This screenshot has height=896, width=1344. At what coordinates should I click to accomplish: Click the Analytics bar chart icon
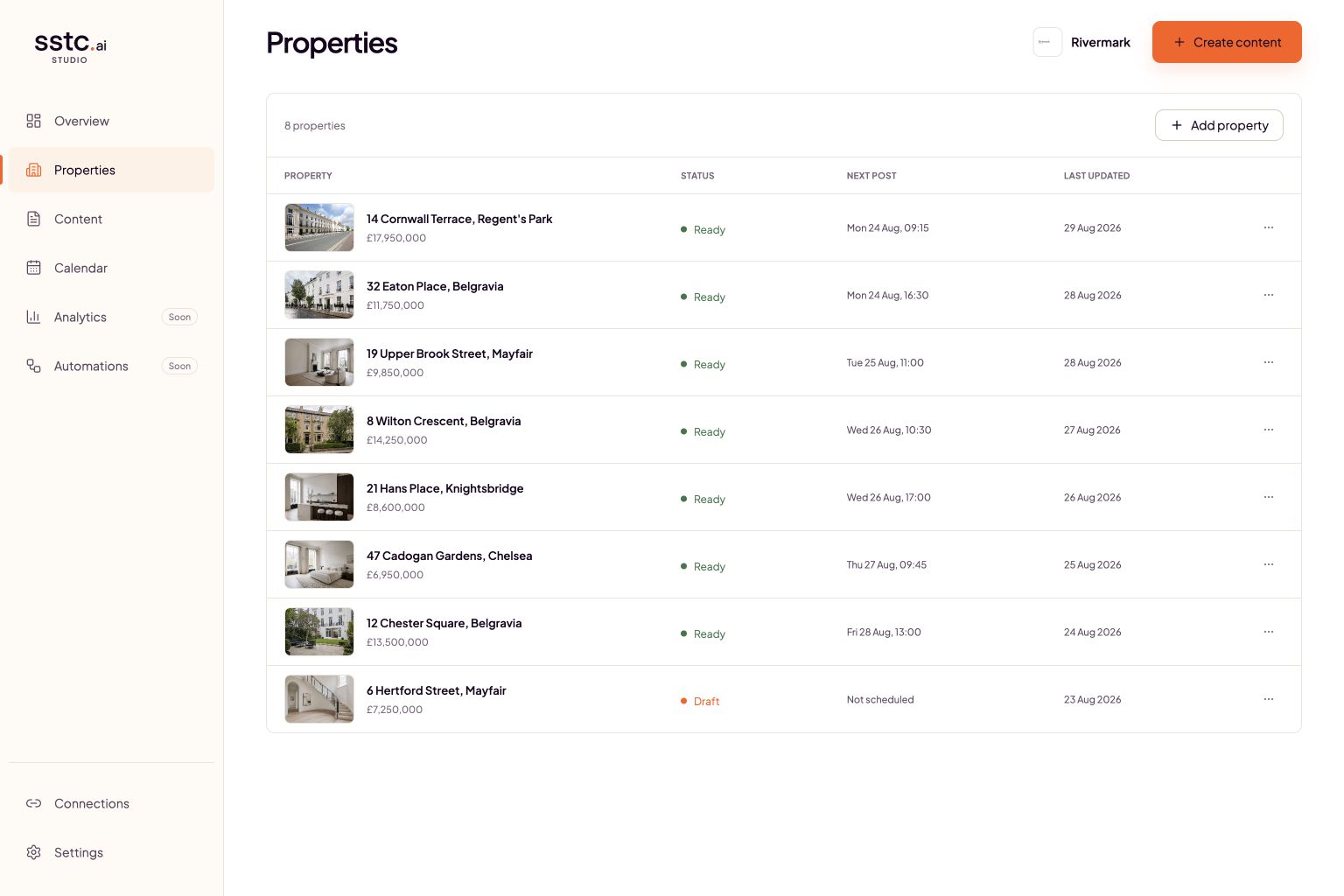(x=33, y=317)
